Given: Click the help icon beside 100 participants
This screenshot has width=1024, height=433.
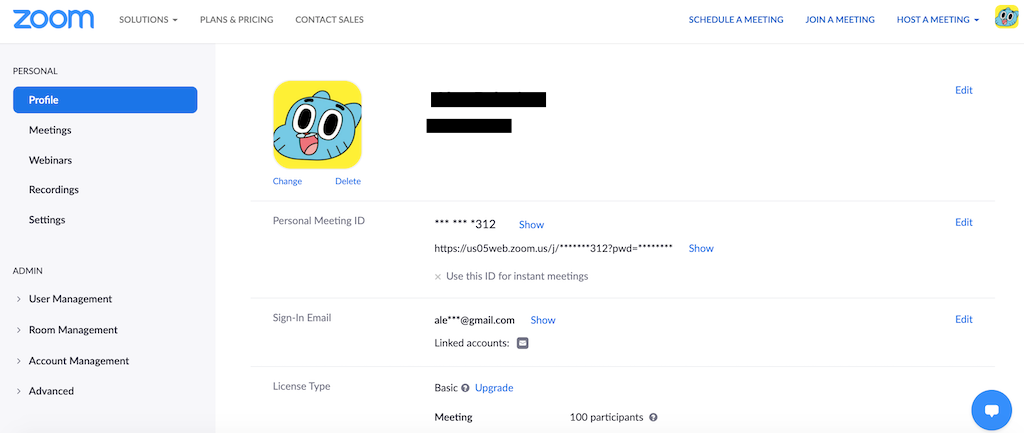Looking at the screenshot, I should click(x=653, y=417).
